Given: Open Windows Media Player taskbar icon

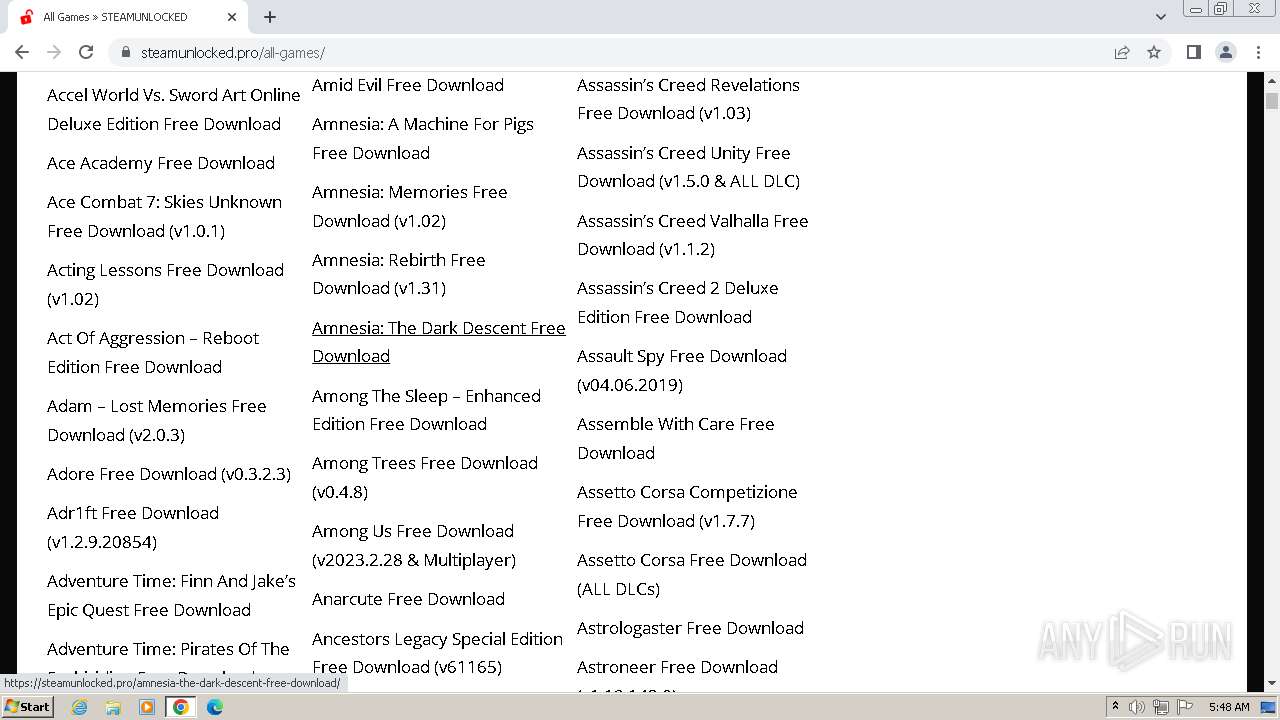Looking at the screenshot, I should (147, 707).
